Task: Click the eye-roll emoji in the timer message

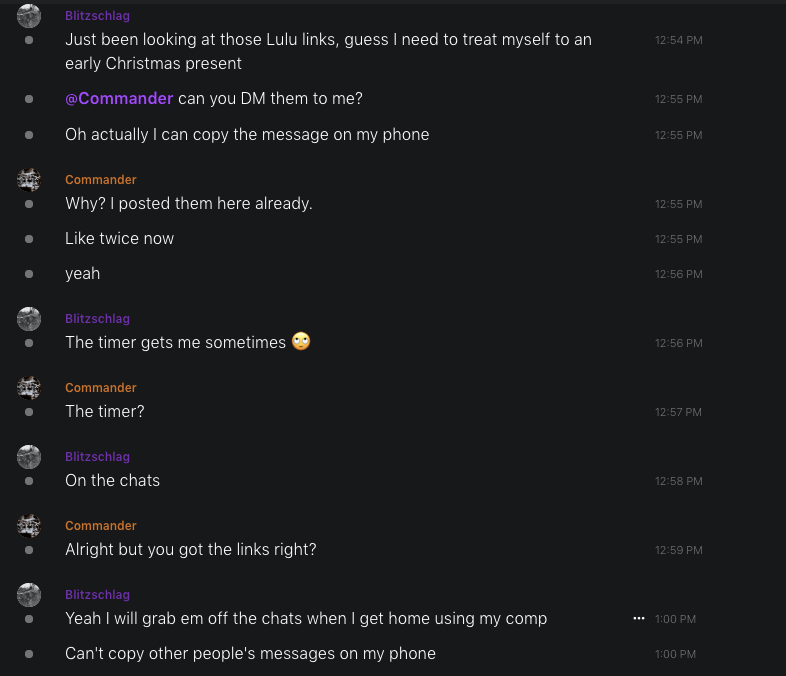Action: click(301, 342)
